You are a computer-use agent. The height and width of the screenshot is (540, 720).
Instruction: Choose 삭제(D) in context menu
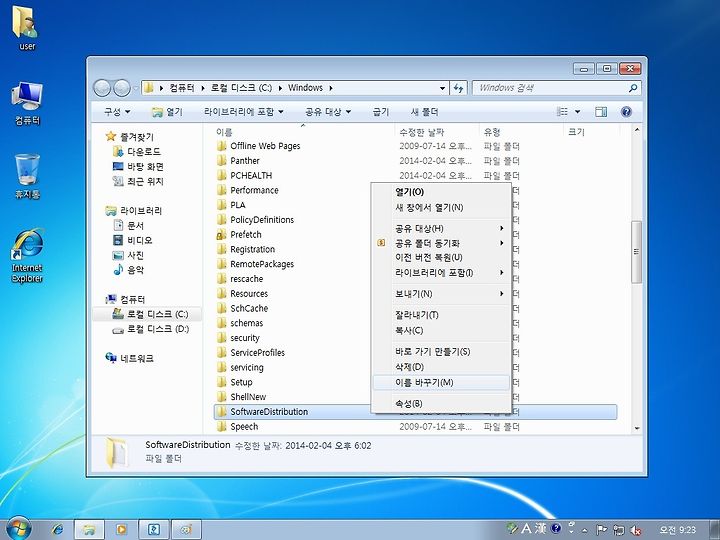click(x=442, y=366)
